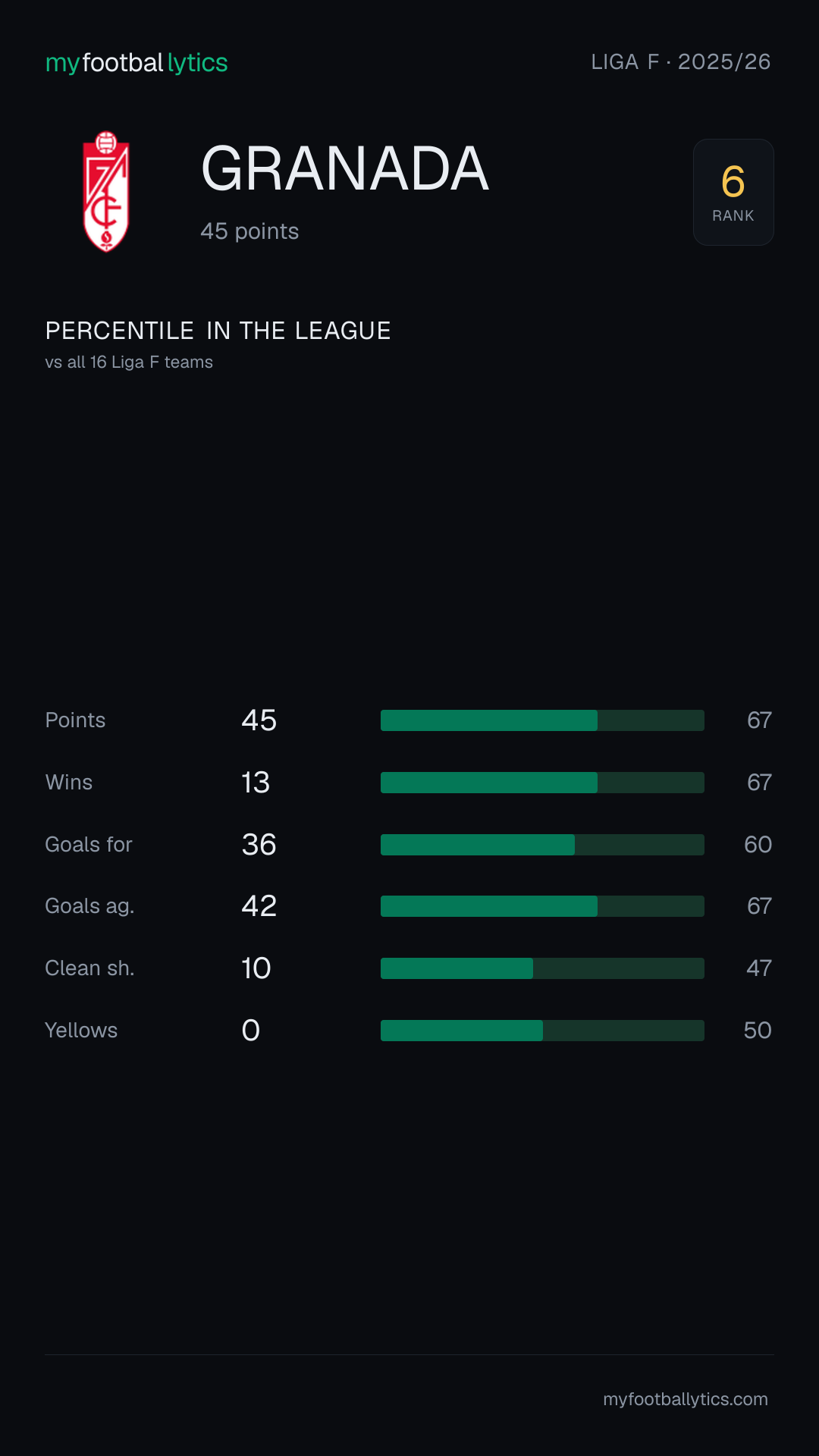The image size is (819, 1456).
Task: Click the Percentile in the League heading
Action: click(x=218, y=331)
